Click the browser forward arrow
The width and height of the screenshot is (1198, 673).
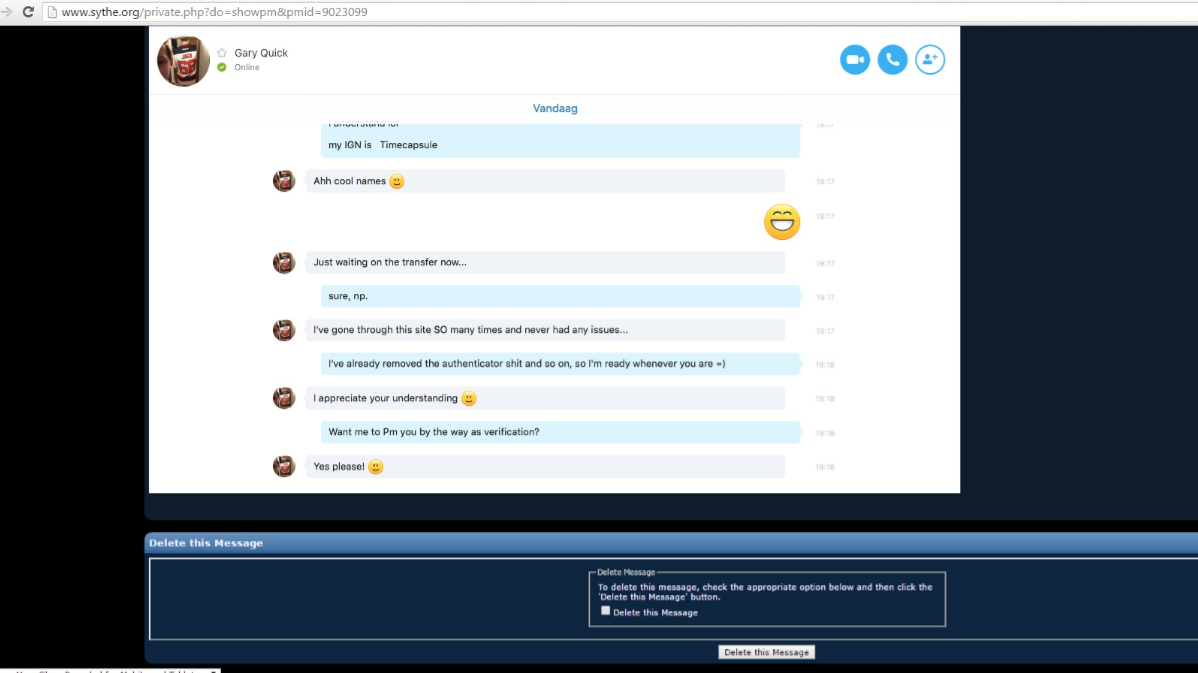(x=7, y=11)
